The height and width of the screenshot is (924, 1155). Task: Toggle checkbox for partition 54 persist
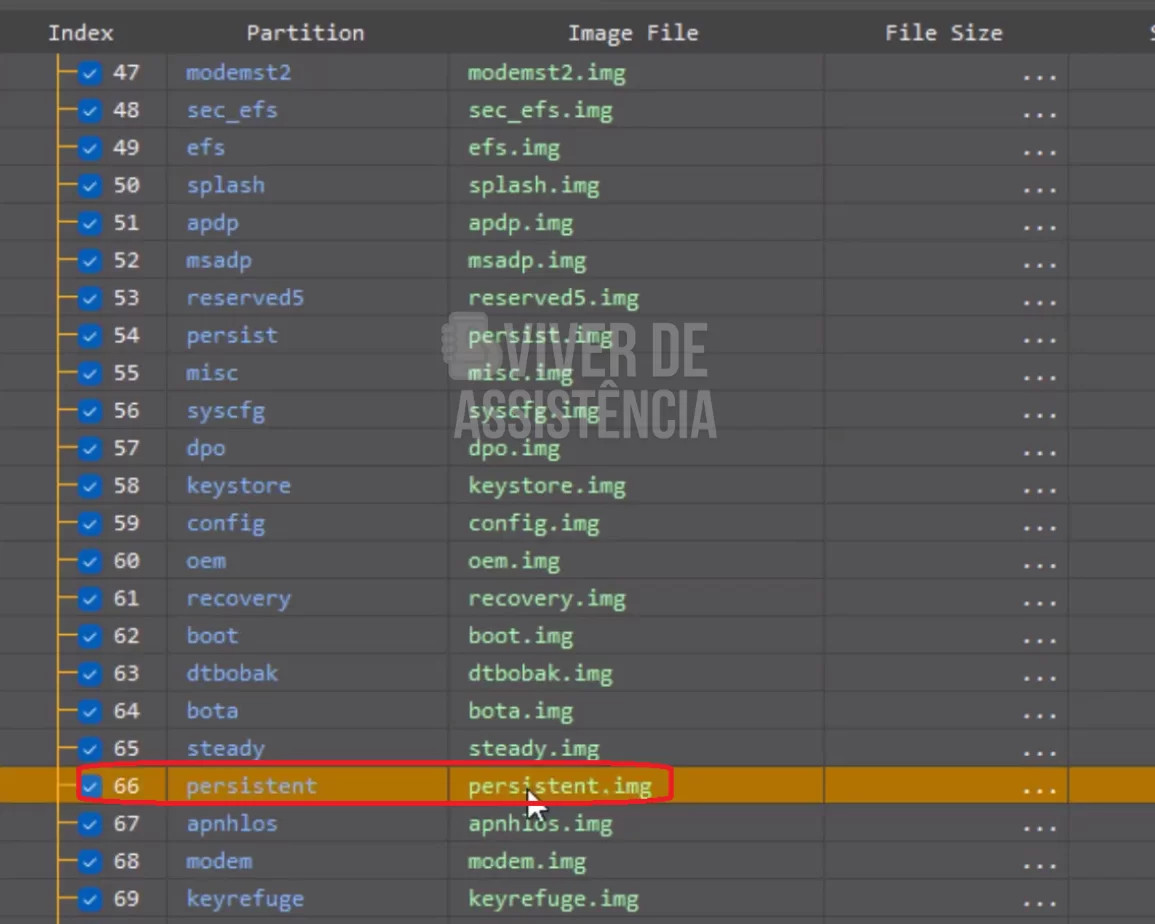[x=91, y=336]
